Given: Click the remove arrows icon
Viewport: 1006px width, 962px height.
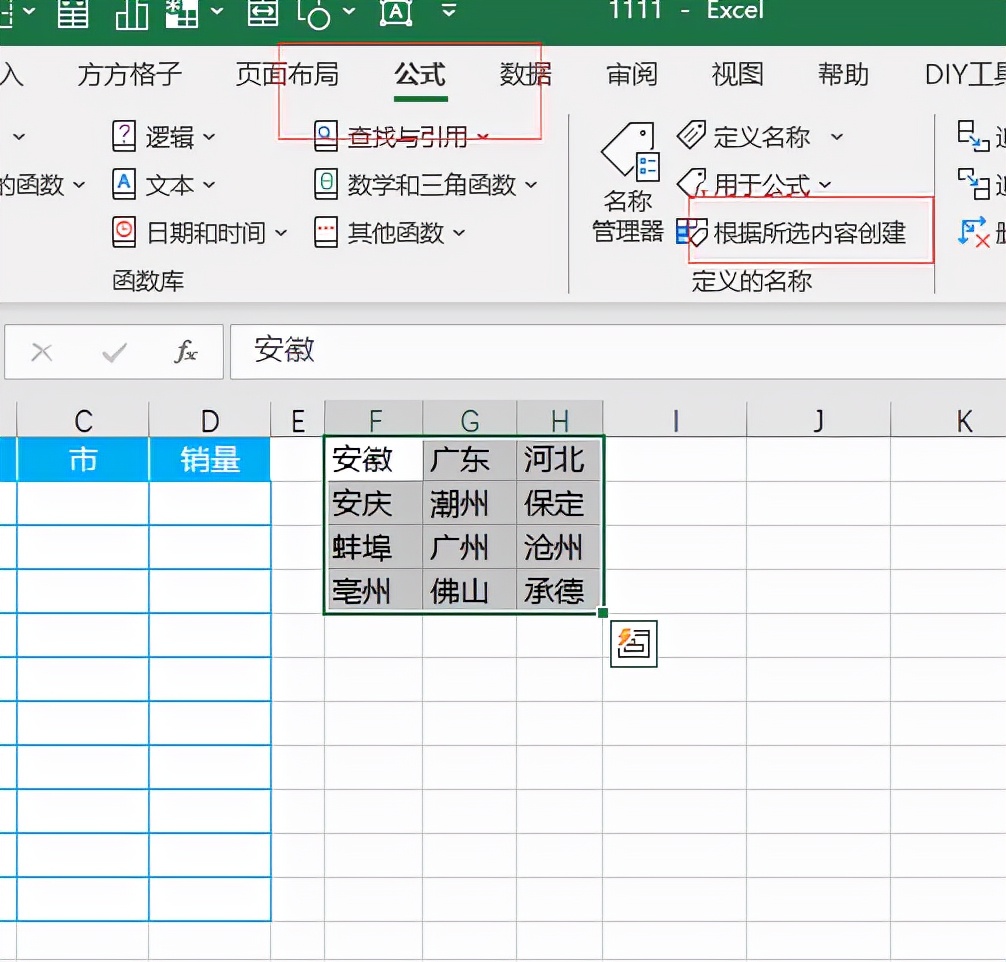Looking at the screenshot, I should [x=973, y=232].
